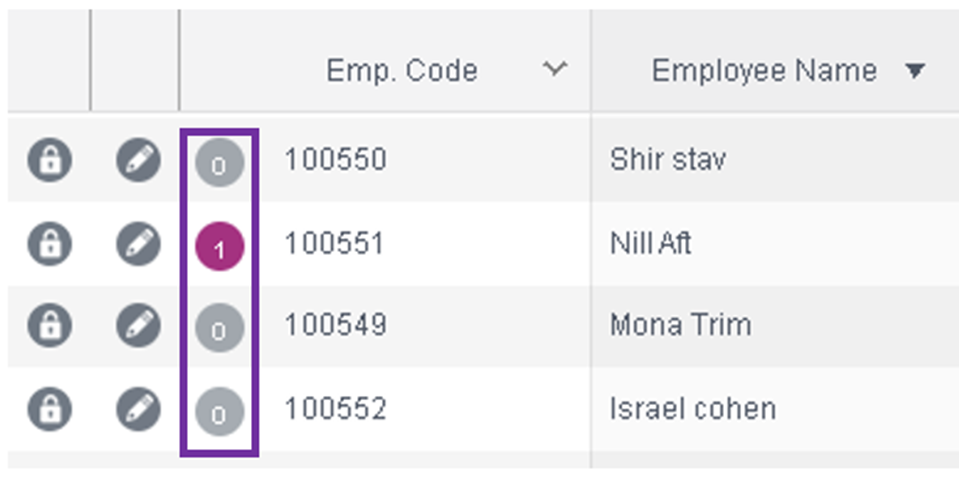Click the lock icon for Israel cohen
The height and width of the screenshot is (484, 959).
(x=50, y=409)
